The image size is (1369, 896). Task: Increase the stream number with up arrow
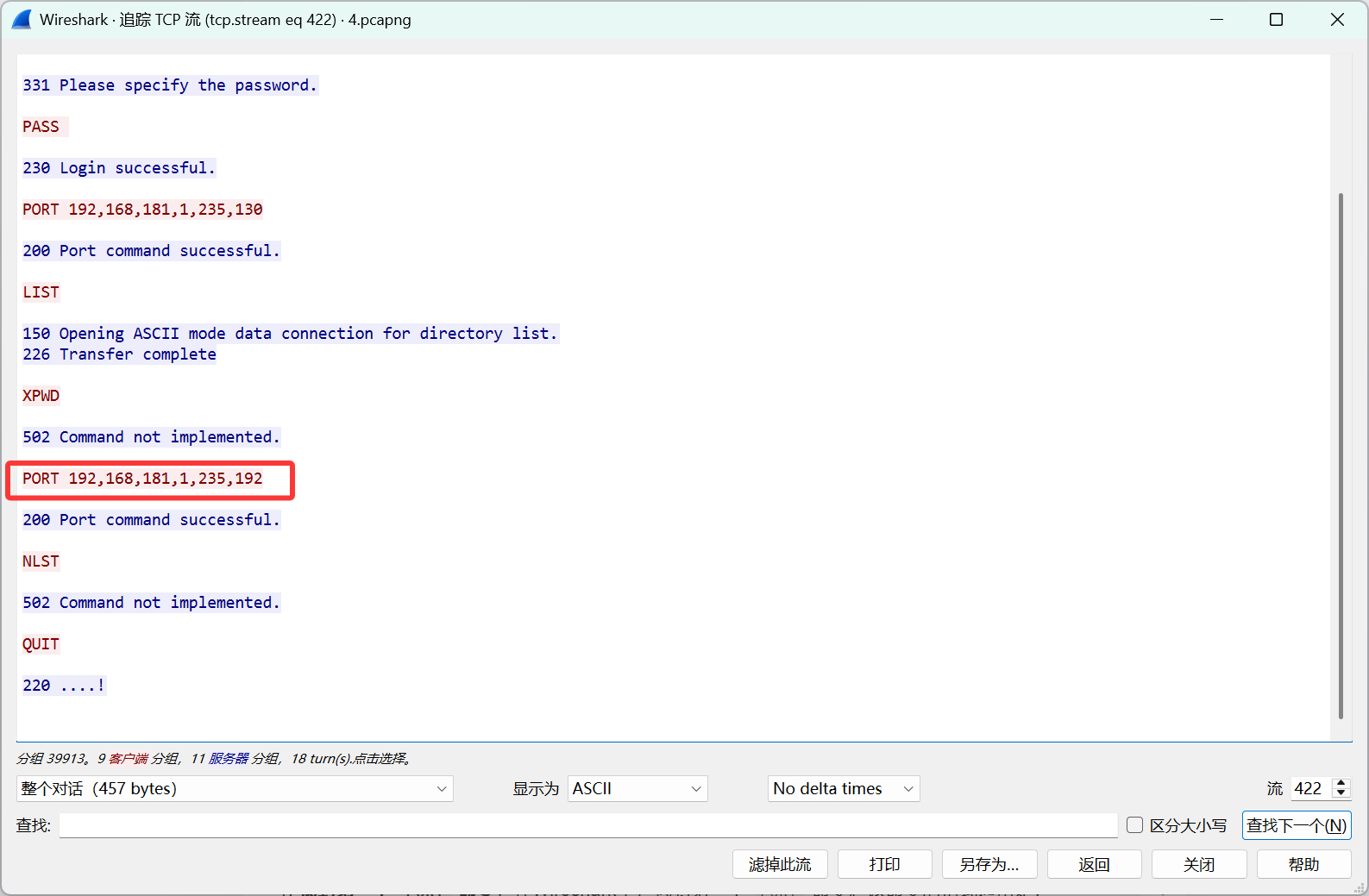[x=1341, y=783]
